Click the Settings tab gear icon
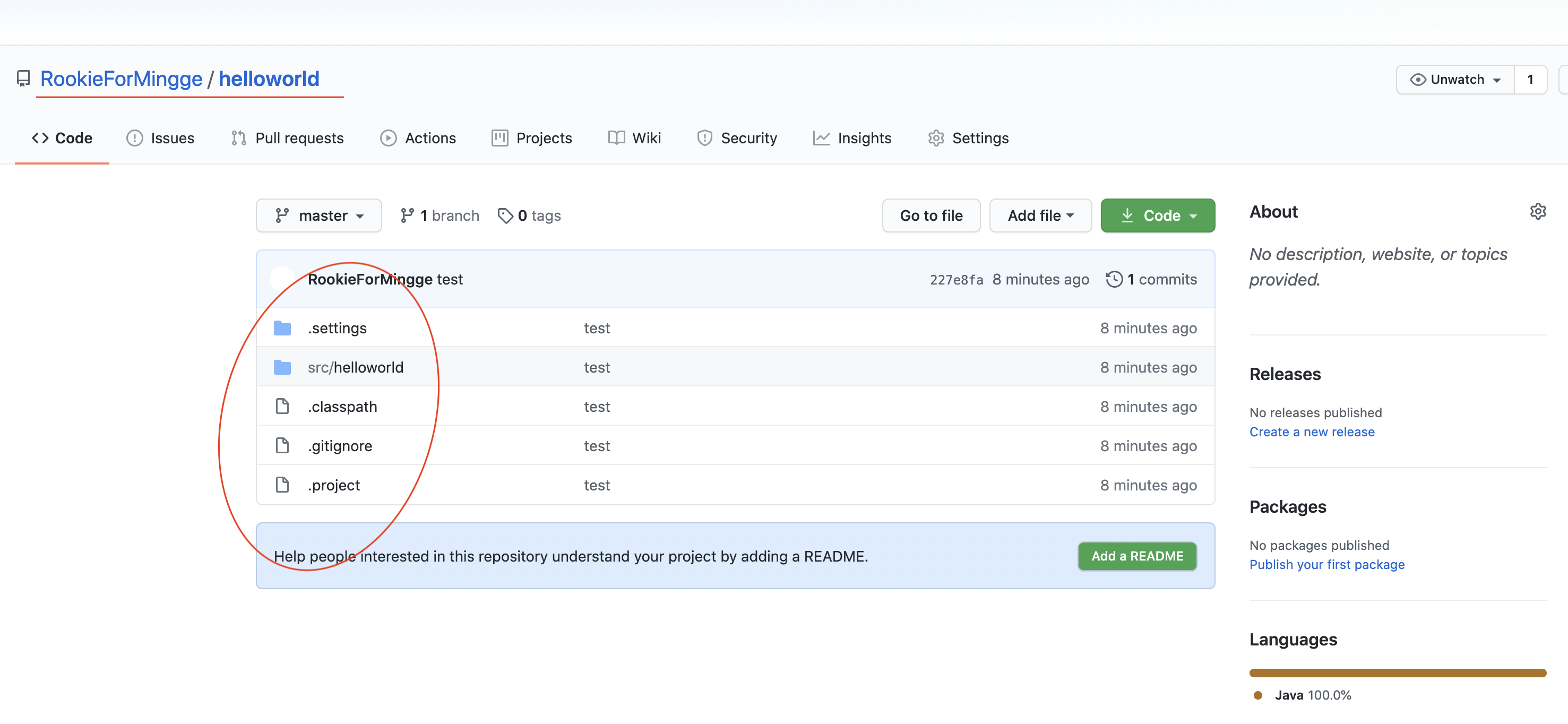 tap(936, 138)
